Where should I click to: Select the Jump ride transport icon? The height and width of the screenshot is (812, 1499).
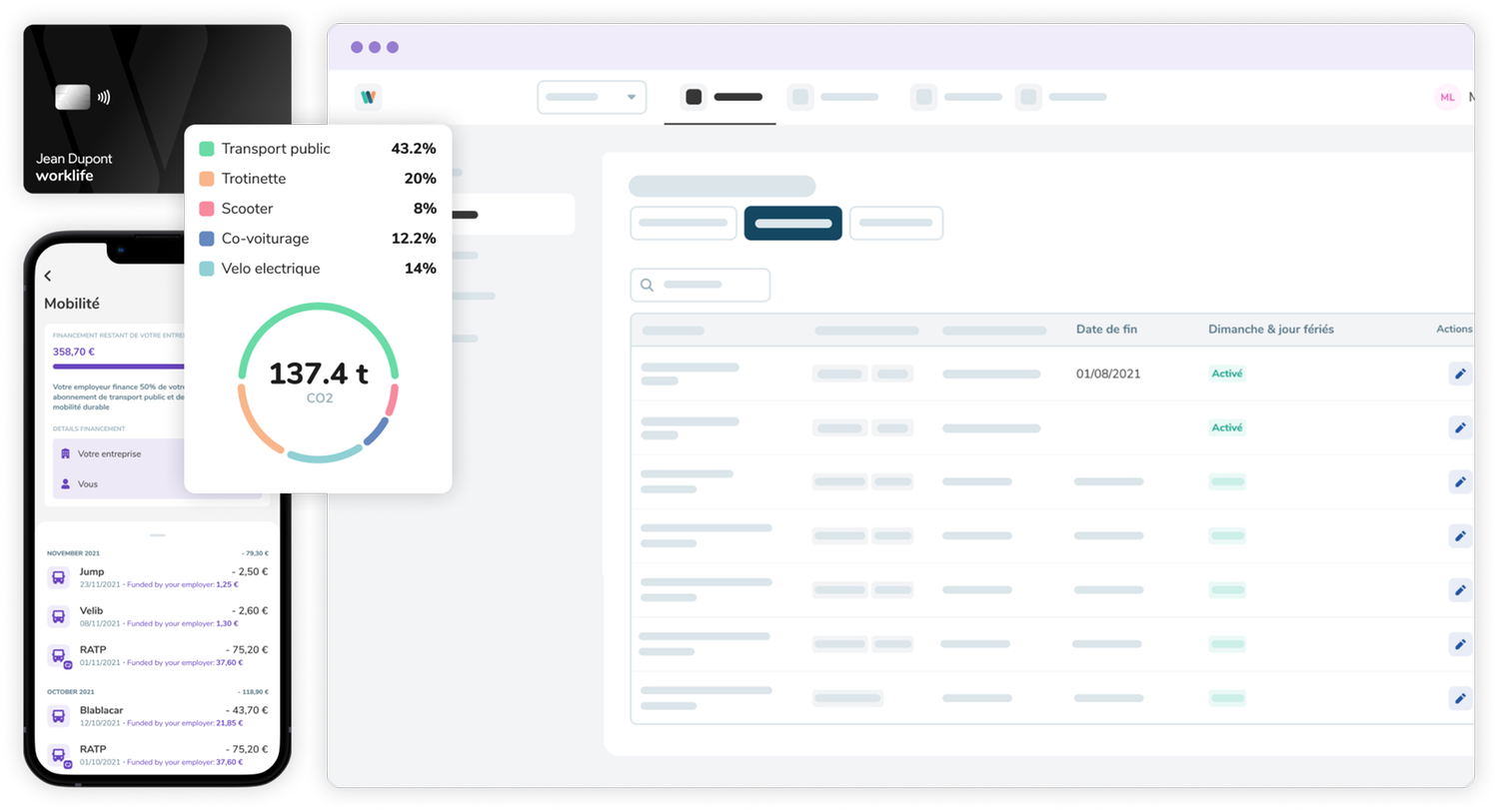[x=60, y=576]
